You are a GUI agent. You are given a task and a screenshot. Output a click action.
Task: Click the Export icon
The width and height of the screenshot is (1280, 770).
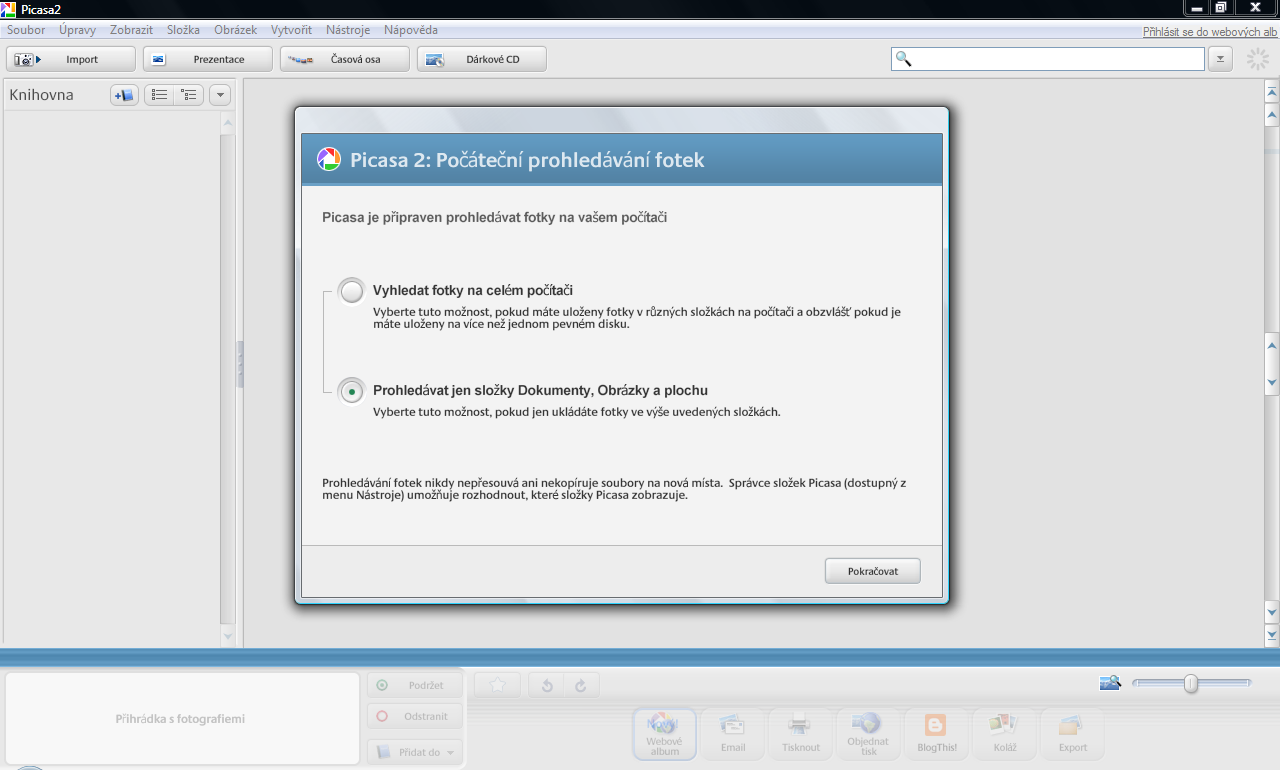[1072, 734]
